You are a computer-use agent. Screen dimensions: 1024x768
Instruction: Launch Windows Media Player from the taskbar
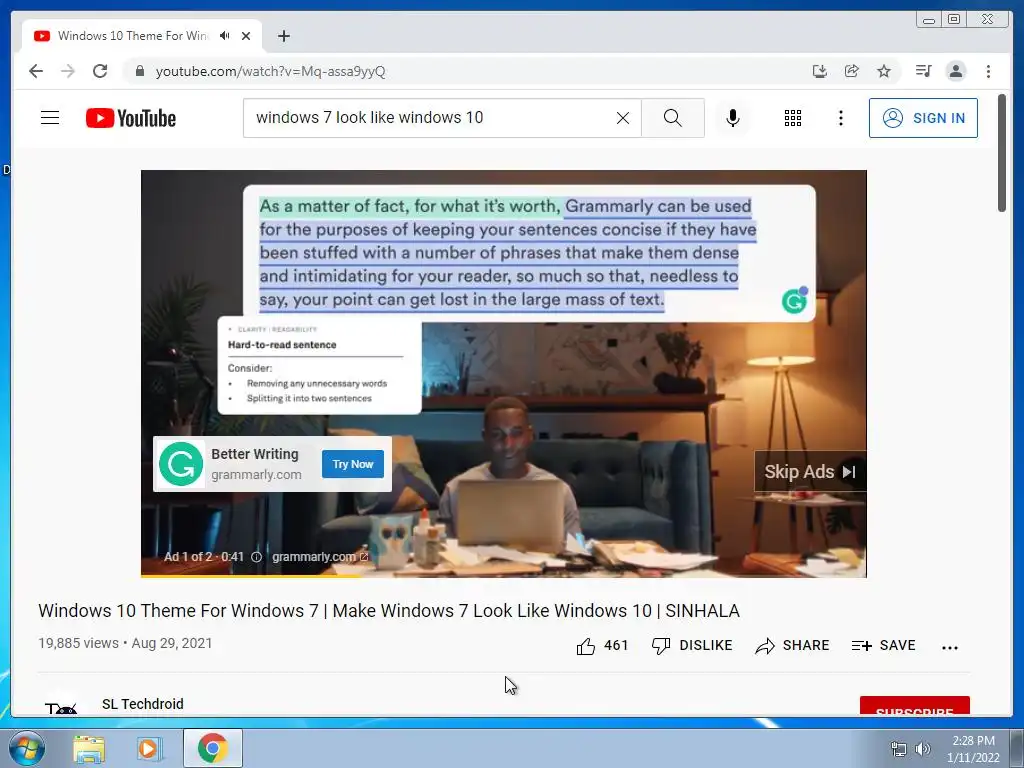tap(149, 748)
